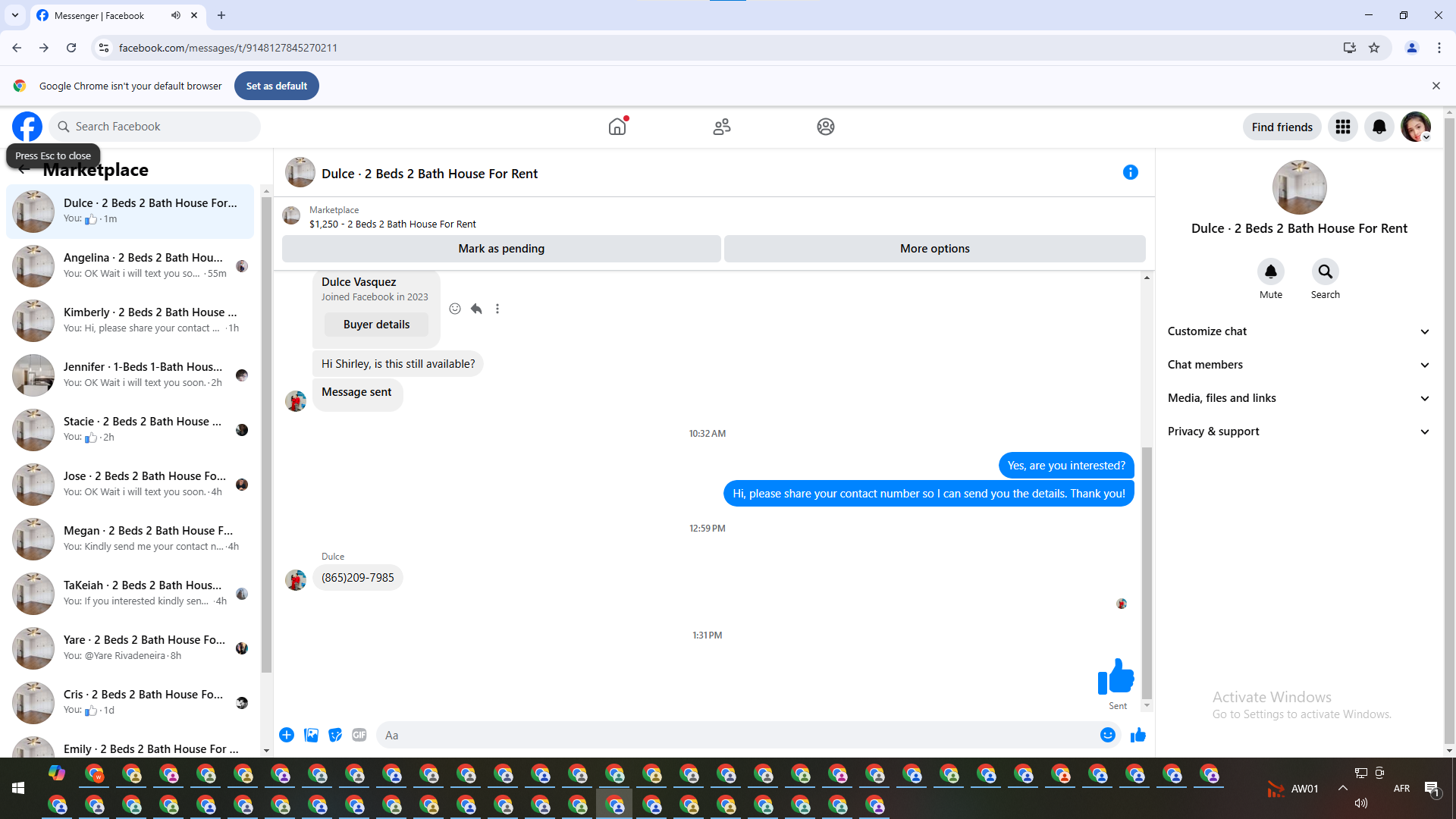Viewport: 1456px width, 819px height.
Task: Open the Groups icon in top navigation
Action: (x=826, y=127)
